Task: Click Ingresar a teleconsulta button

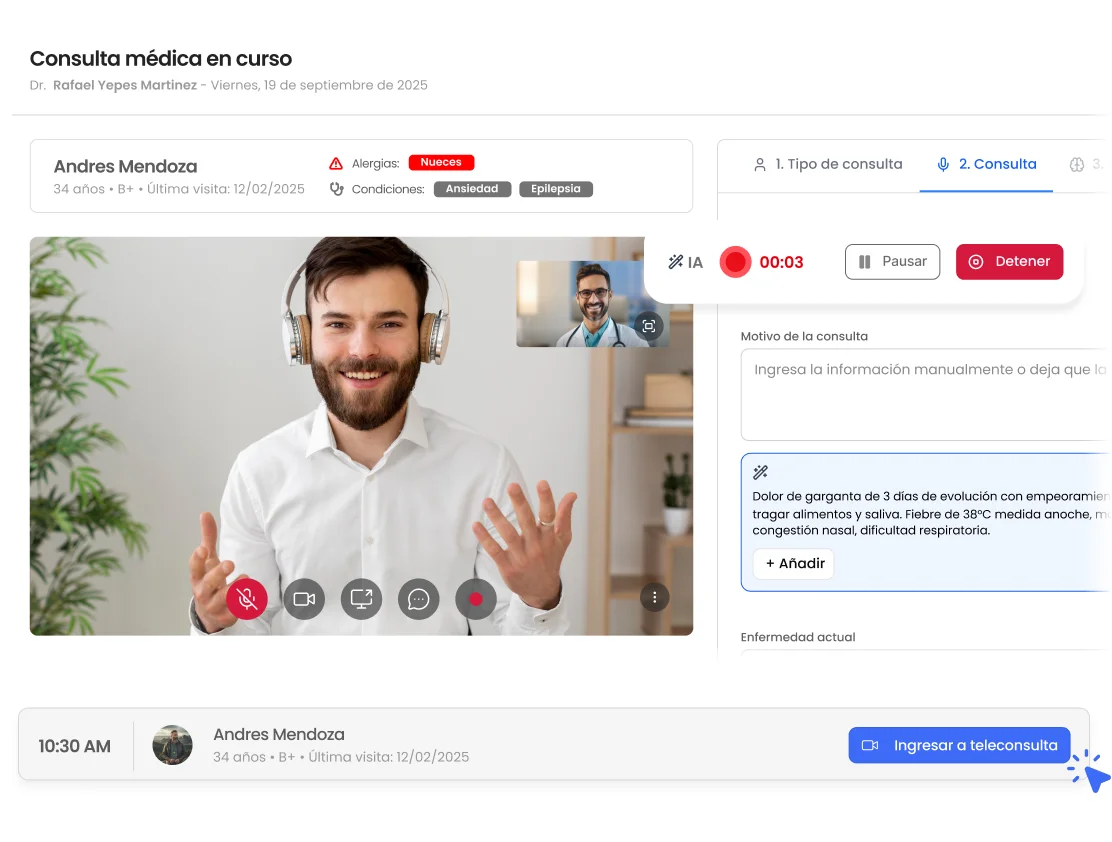Action: click(x=959, y=745)
